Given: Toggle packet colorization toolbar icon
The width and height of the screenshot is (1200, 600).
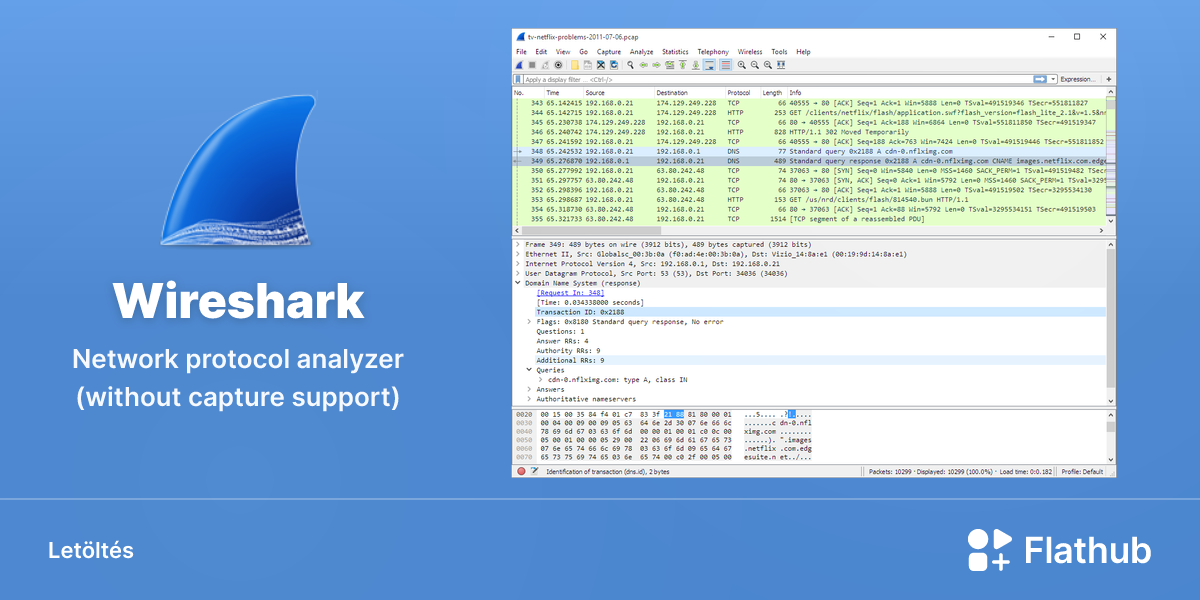Looking at the screenshot, I should [725, 65].
